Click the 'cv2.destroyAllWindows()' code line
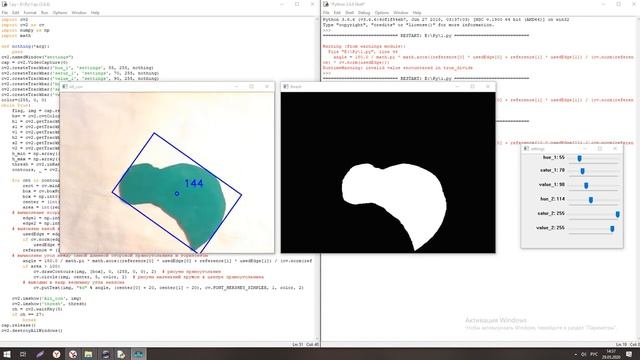 coord(32,331)
